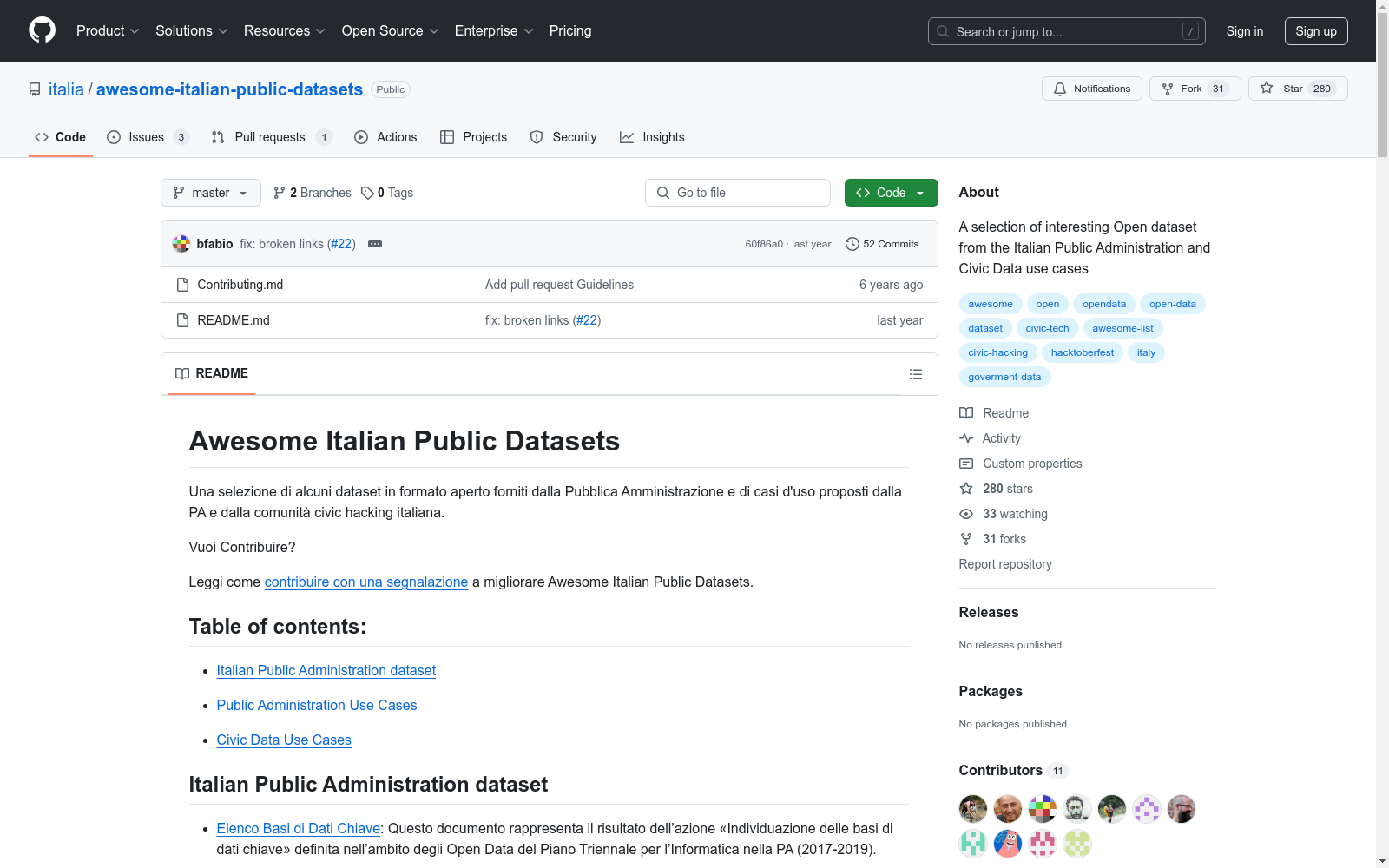Image resolution: width=1389 pixels, height=868 pixels.
Task: Click the eye icon beside 33 watching
Action: tap(966, 514)
